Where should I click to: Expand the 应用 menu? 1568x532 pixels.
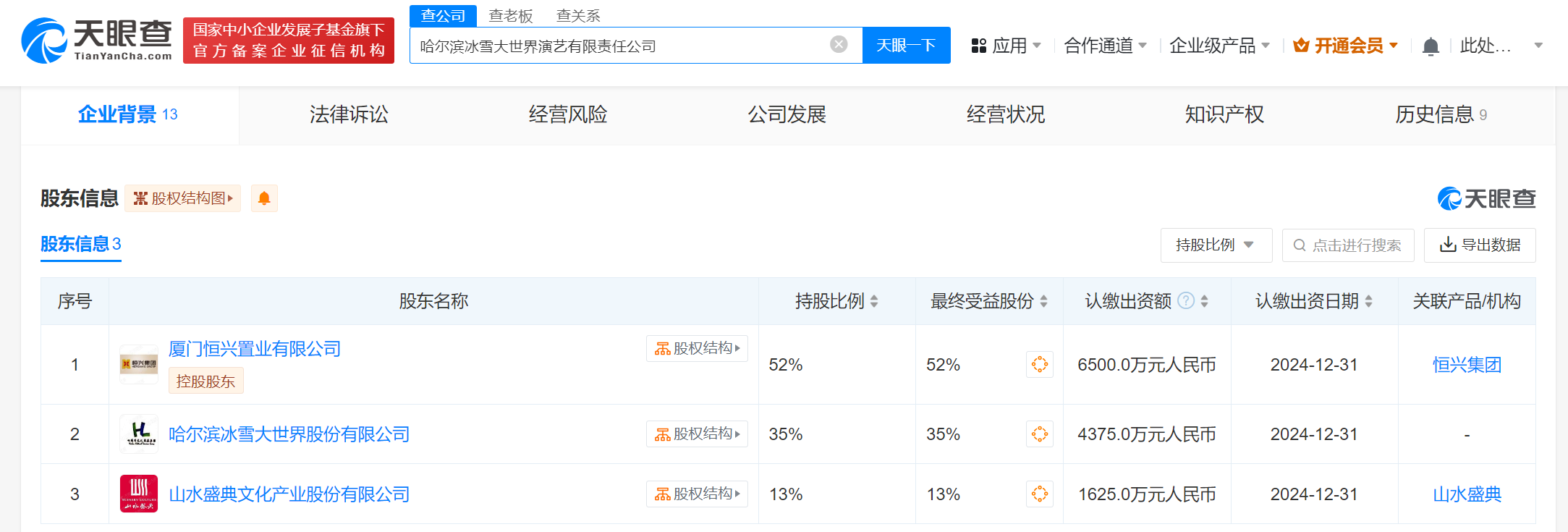[1006, 46]
